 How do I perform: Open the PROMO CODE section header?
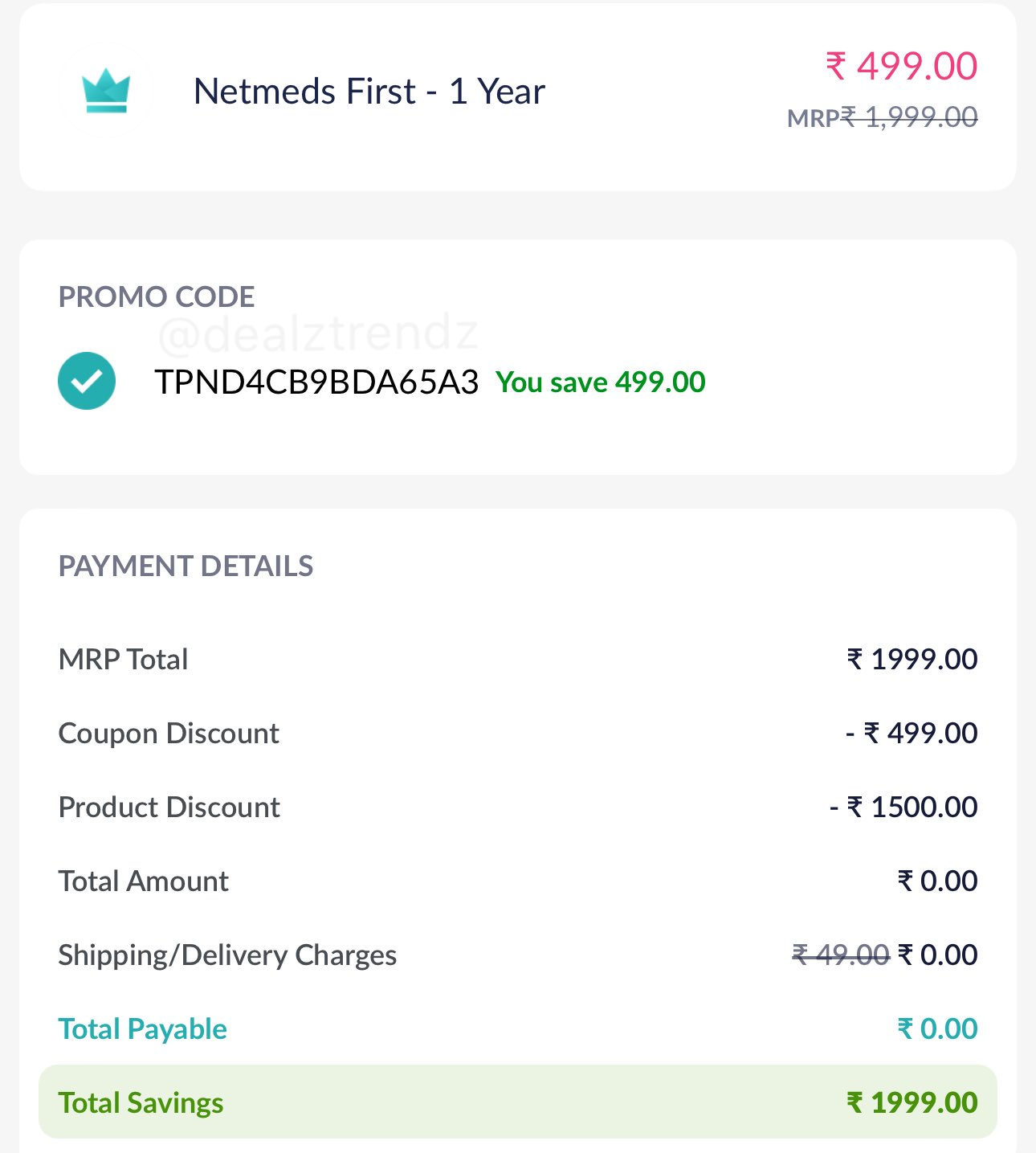pyautogui.click(x=157, y=297)
